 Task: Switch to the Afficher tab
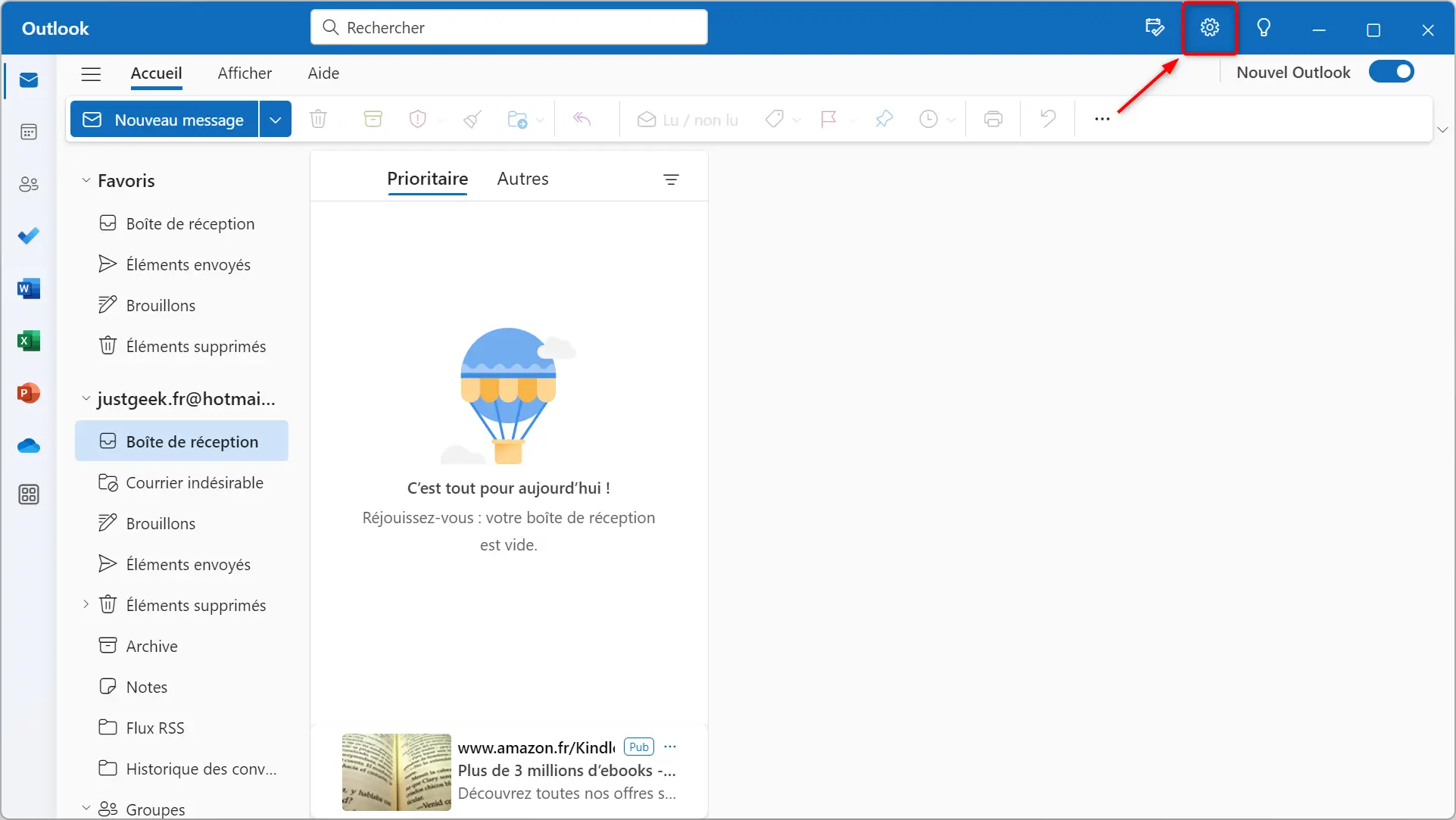tap(245, 73)
